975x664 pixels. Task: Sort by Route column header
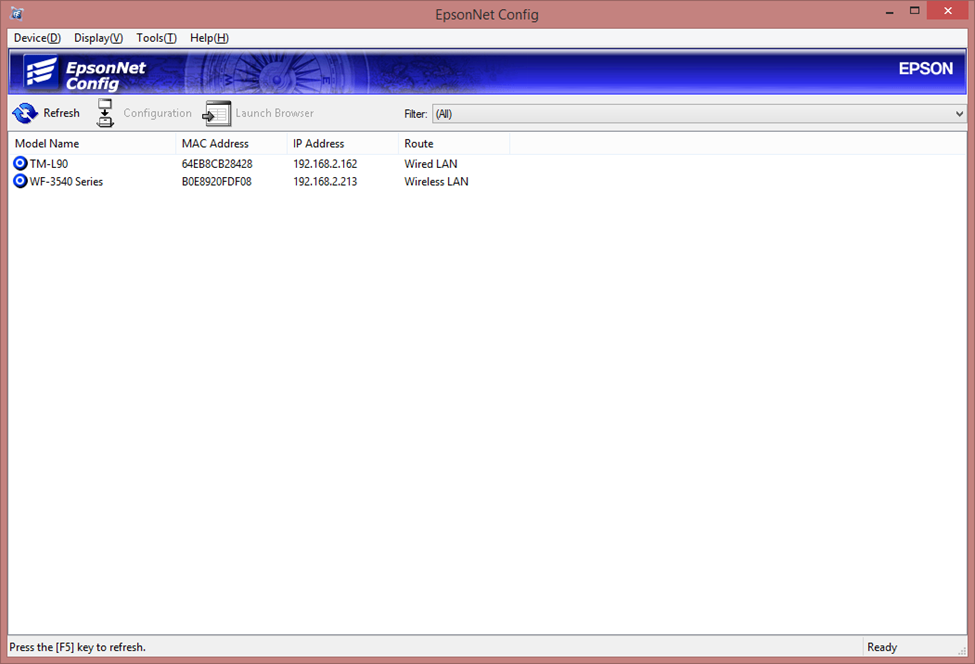click(454, 144)
